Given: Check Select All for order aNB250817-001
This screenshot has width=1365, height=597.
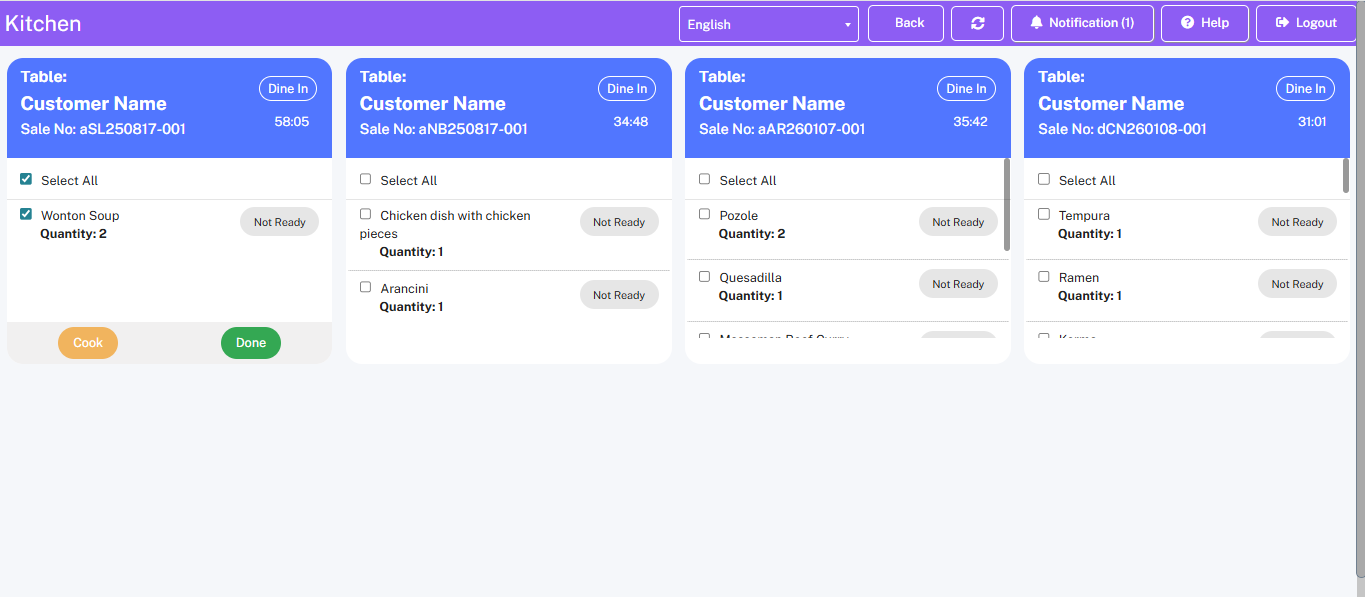Looking at the screenshot, I should click(365, 179).
